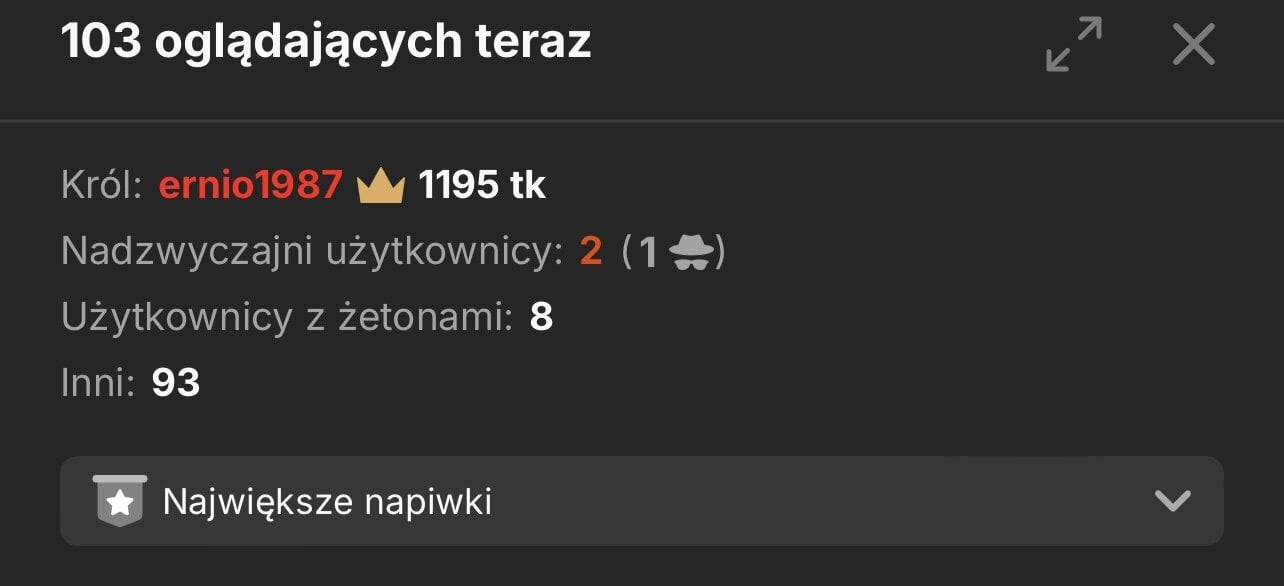Screen dimensions: 1284x586
Task: Click the Inni label
Action: [x=97, y=382]
